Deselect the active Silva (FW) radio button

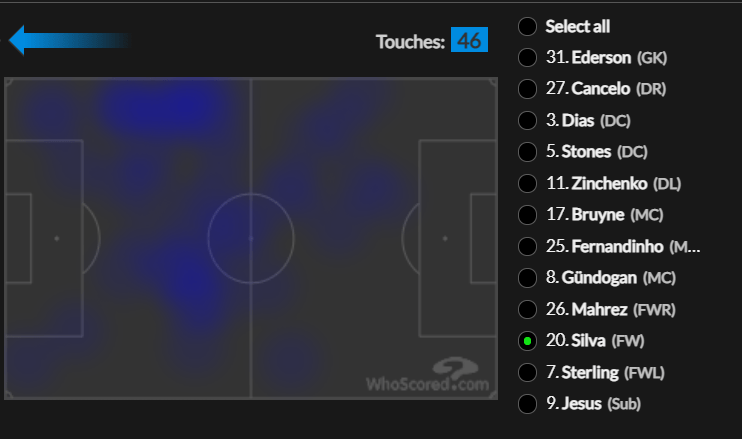(x=527, y=341)
